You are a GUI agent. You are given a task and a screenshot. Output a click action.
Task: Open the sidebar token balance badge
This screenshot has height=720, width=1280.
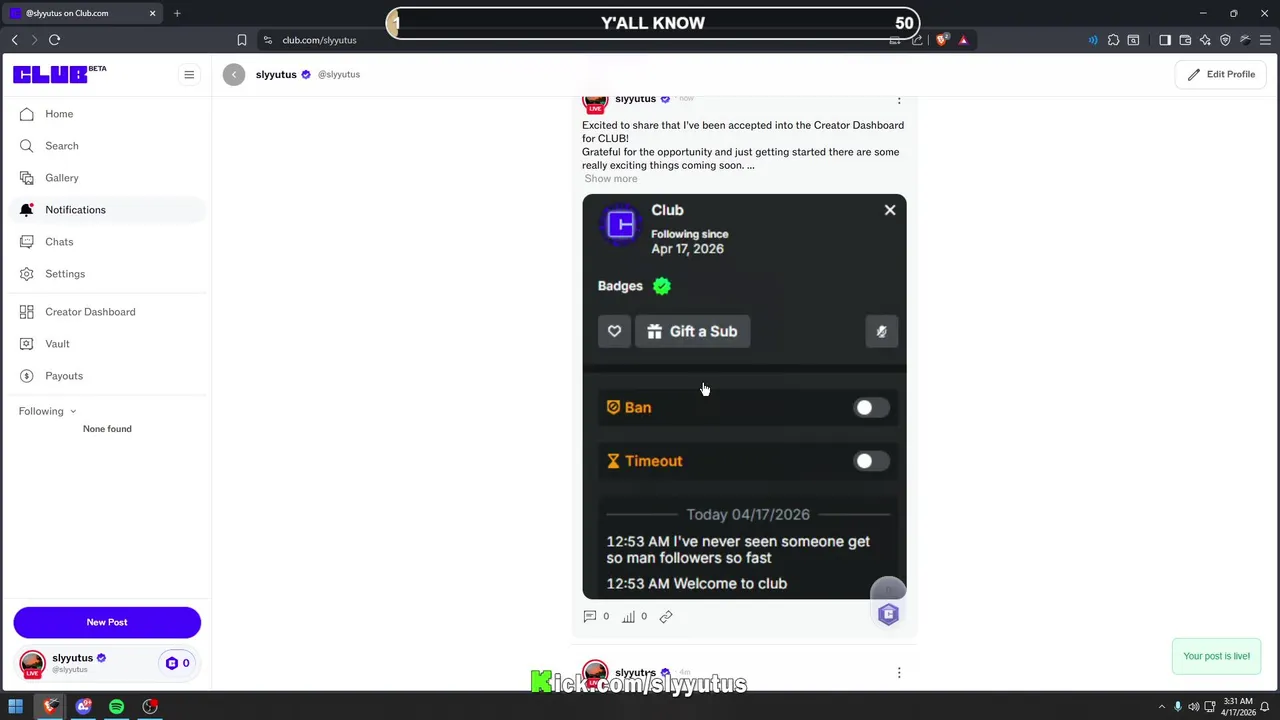pyautogui.click(x=177, y=663)
